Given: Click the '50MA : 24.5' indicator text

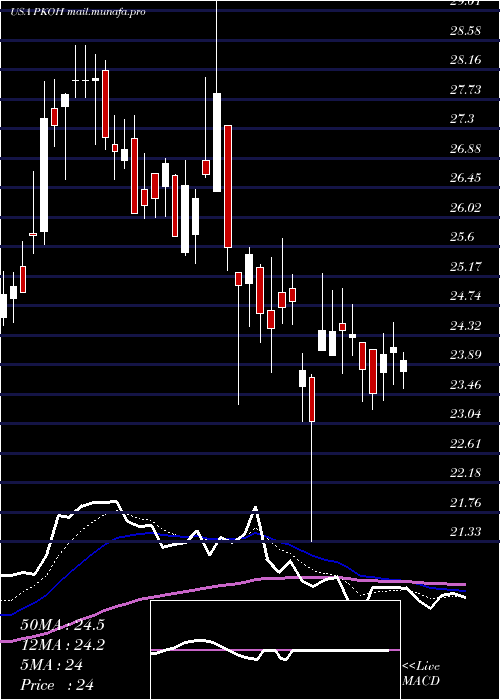Looking at the screenshot, I should 62,625.
